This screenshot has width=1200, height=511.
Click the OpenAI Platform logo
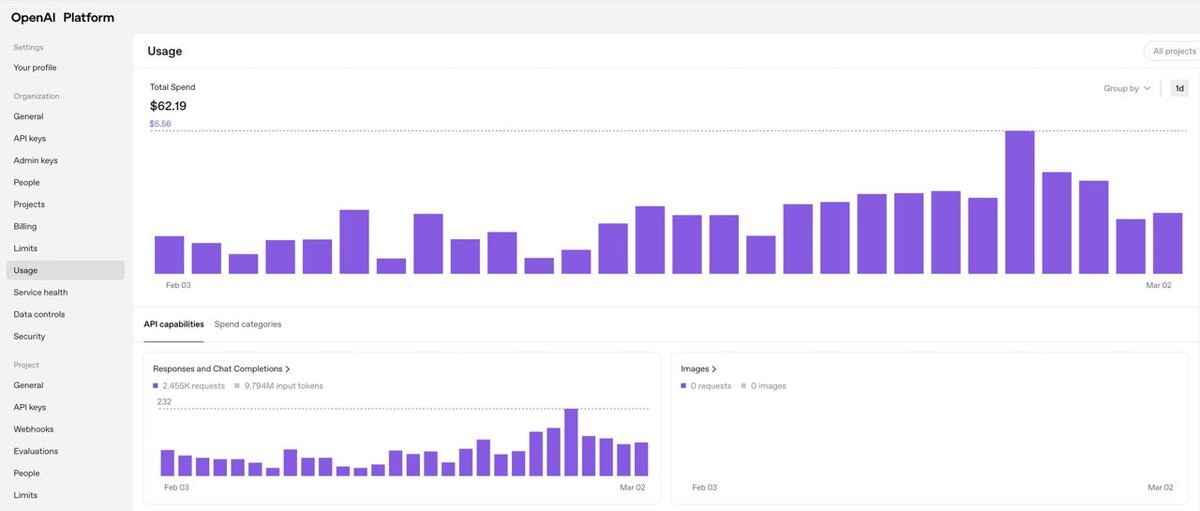pos(62,17)
